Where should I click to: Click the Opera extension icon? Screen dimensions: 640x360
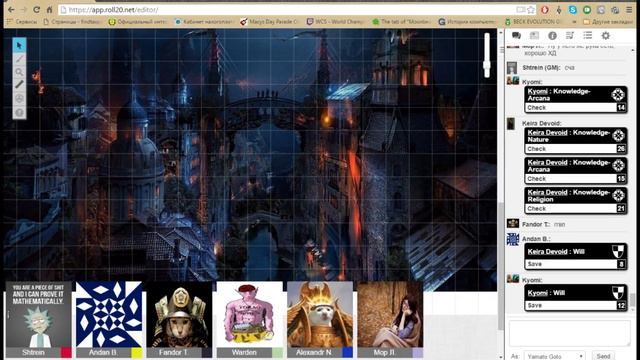point(544,9)
